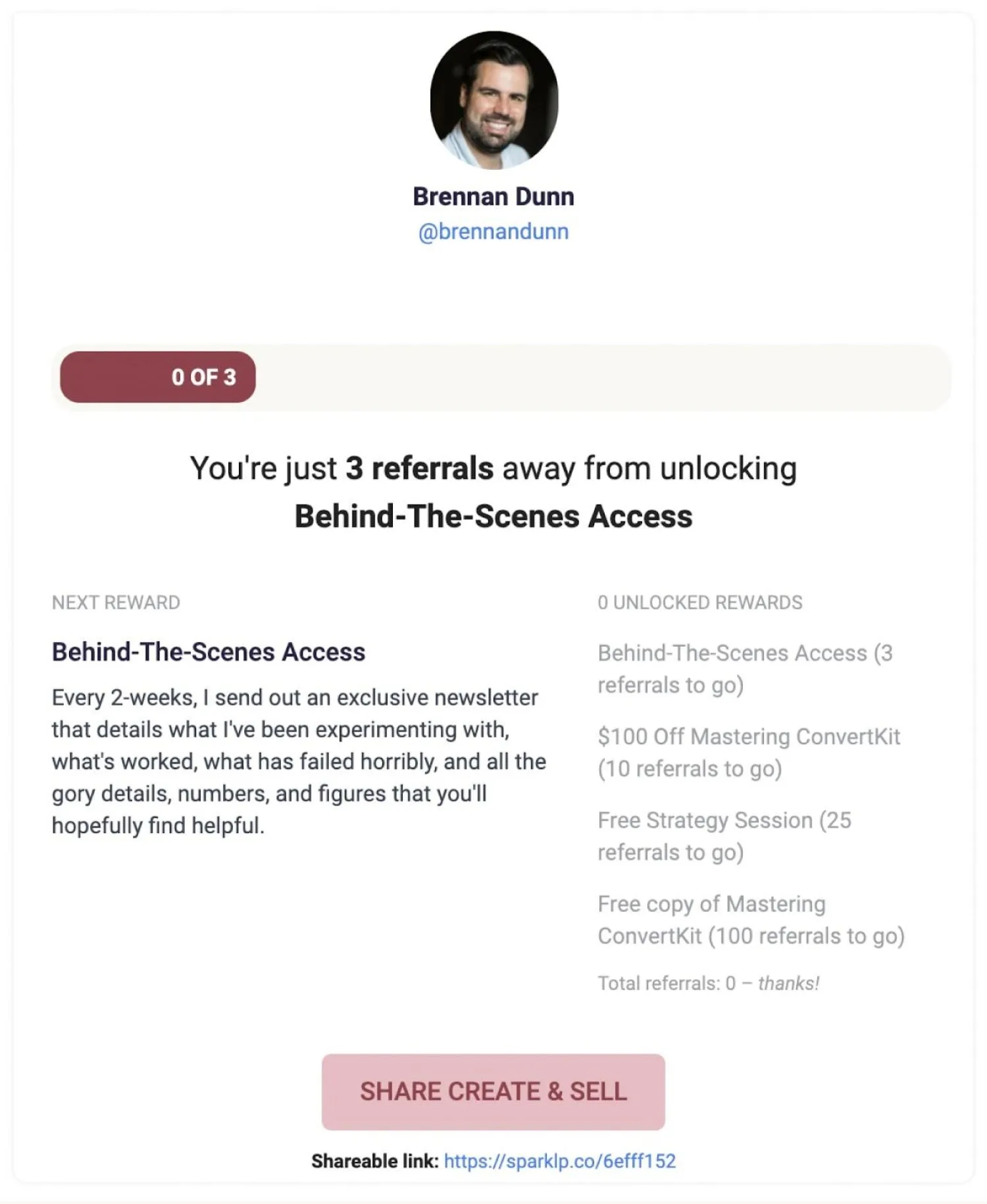
Task: Select the reward with '3 referrals to go'
Action: [x=745, y=668]
